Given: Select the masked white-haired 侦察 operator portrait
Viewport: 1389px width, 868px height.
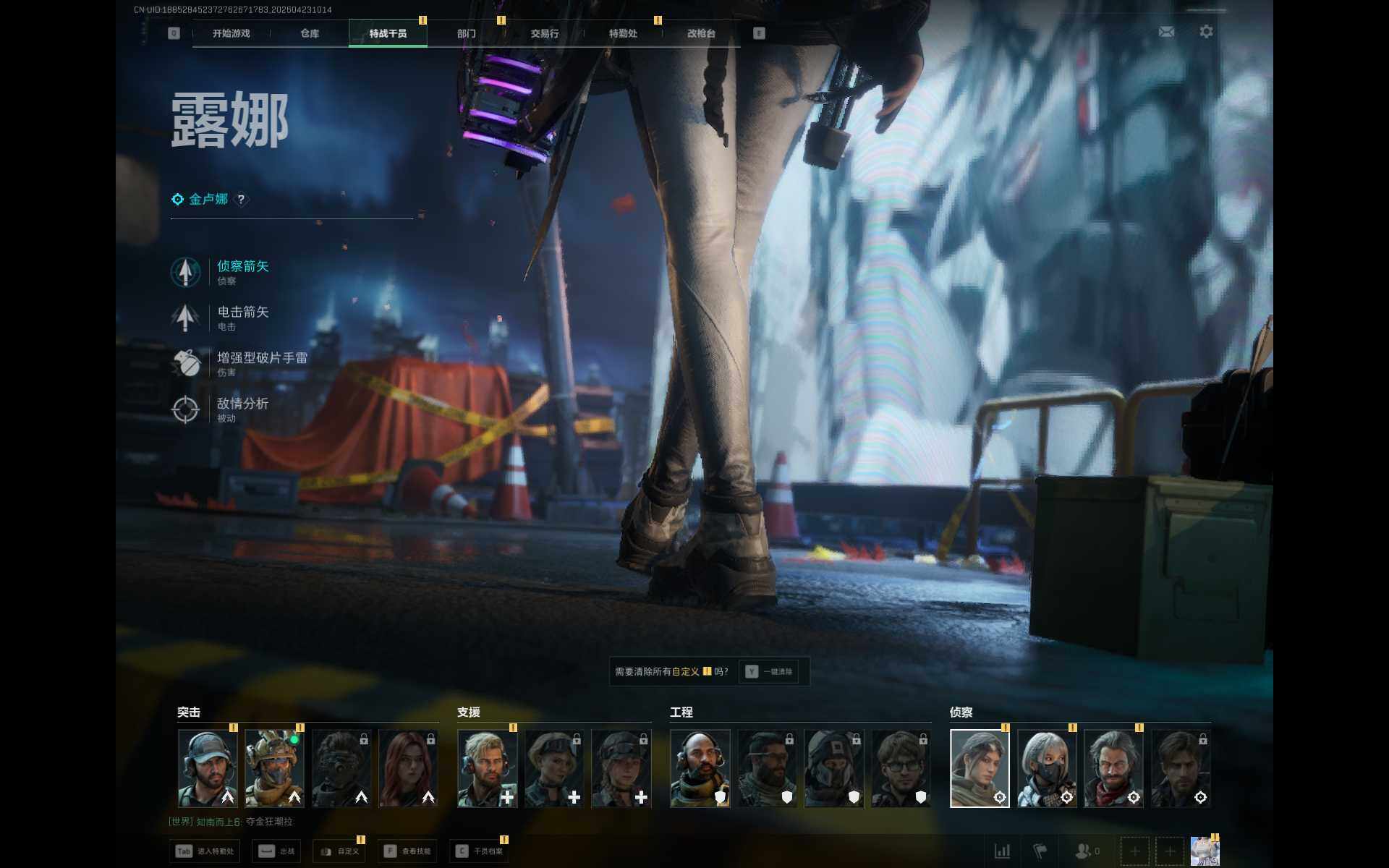Looking at the screenshot, I should (1046, 767).
